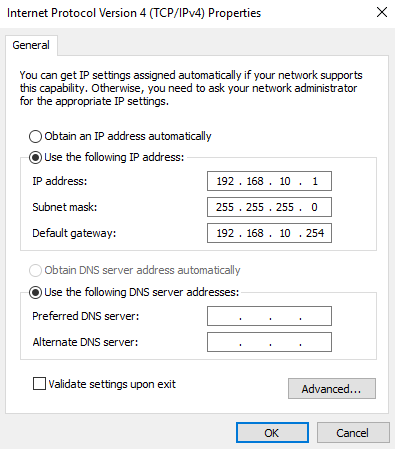This screenshot has height=449, width=395.
Task: Confirm settings with the OK button
Action: click(x=272, y=433)
